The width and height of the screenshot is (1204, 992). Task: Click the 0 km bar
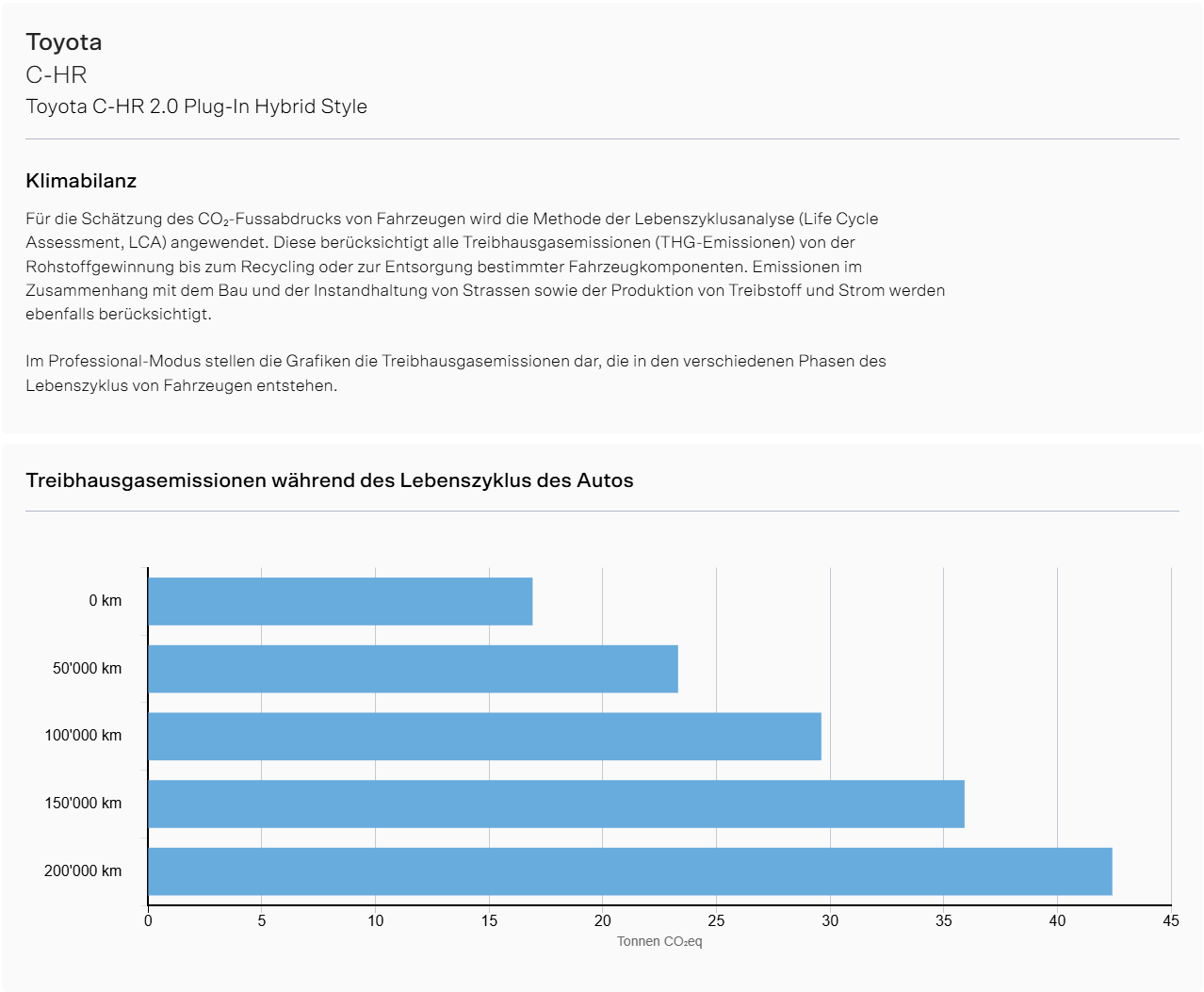pyautogui.click(x=340, y=601)
